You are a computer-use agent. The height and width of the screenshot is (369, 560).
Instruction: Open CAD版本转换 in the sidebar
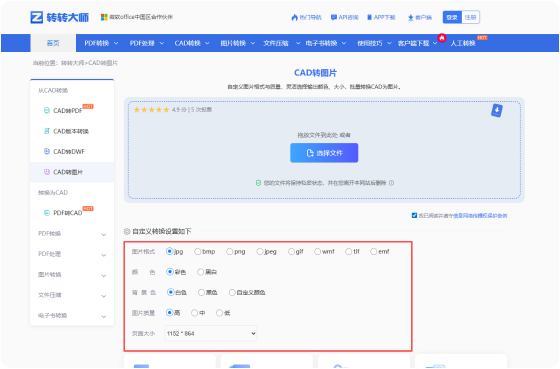coord(71,131)
